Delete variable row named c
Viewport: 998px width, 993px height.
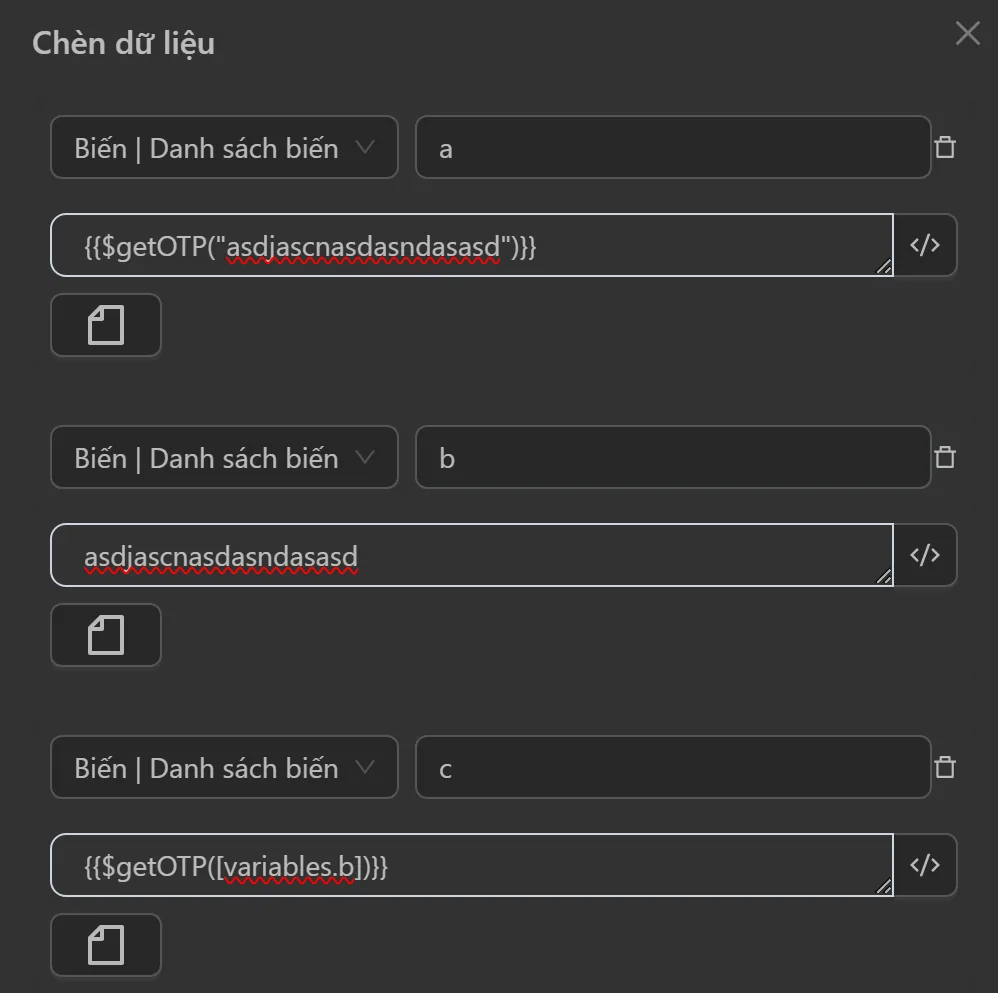tap(944, 768)
